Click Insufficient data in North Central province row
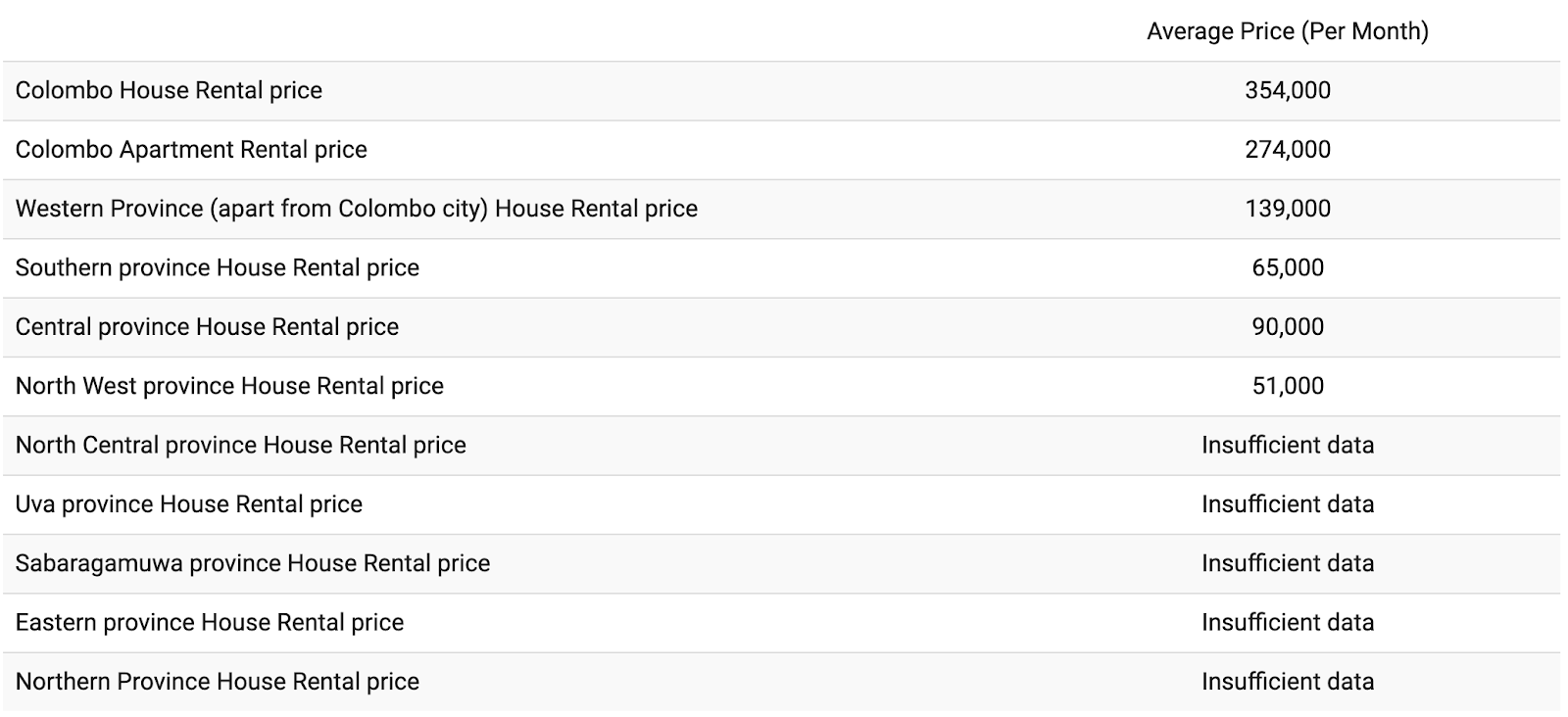Viewport: 1568px width, 717px height. tap(1288, 445)
